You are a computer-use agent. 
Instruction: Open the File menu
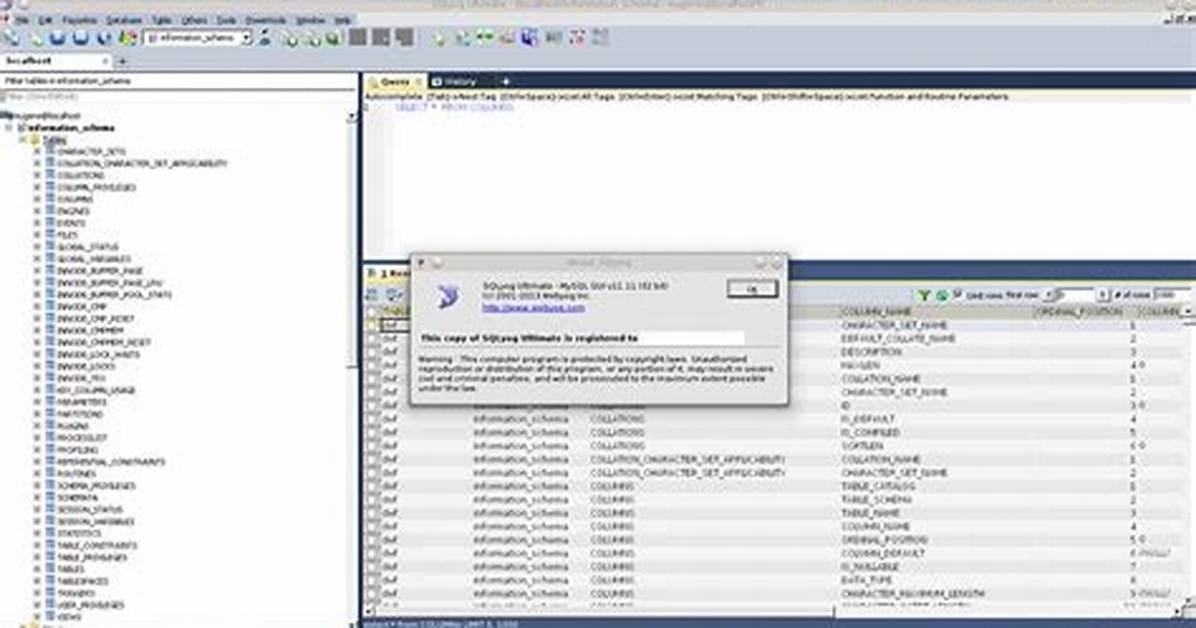[x=22, y=20]
